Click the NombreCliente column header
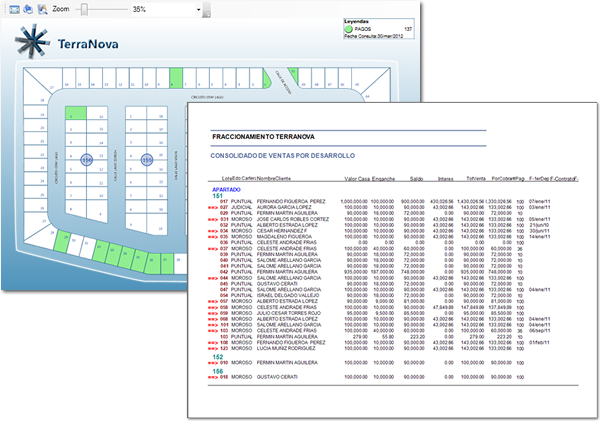600x422 pixels. (x=274, y=179)
